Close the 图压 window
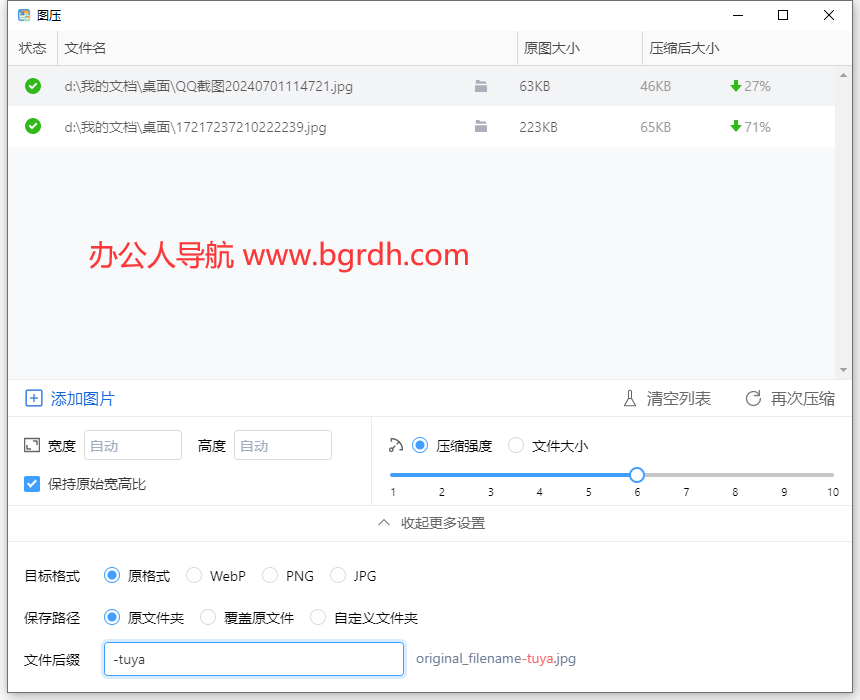860x700 pixels. tap(829, 15)
